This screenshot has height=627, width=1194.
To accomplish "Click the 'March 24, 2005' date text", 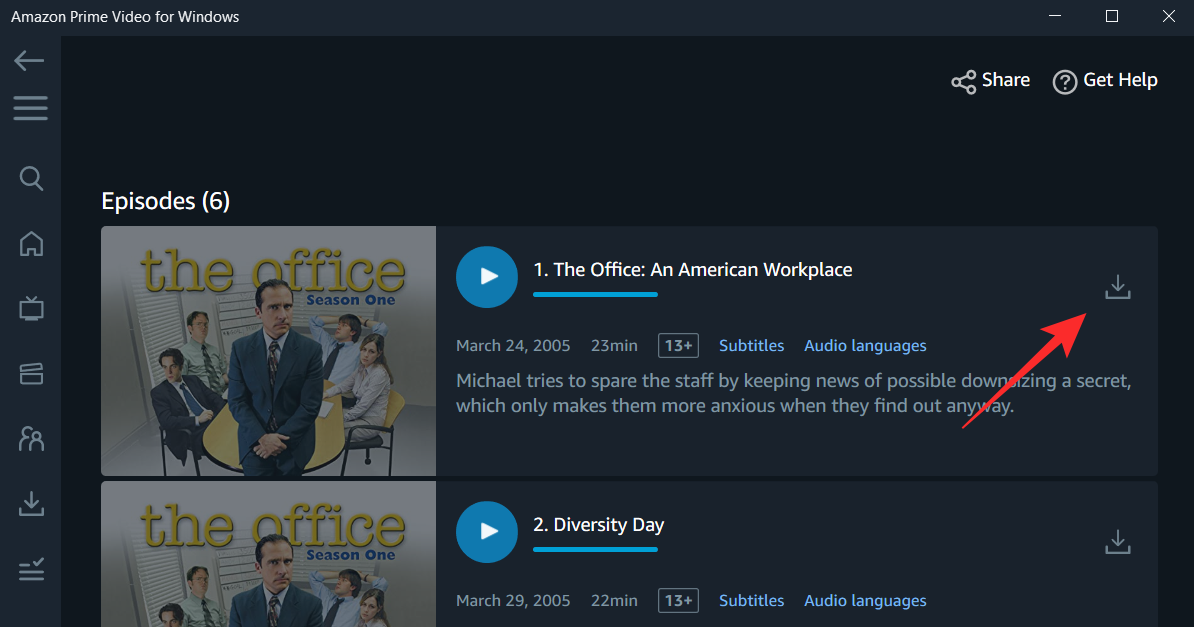I will click(513, 346).
